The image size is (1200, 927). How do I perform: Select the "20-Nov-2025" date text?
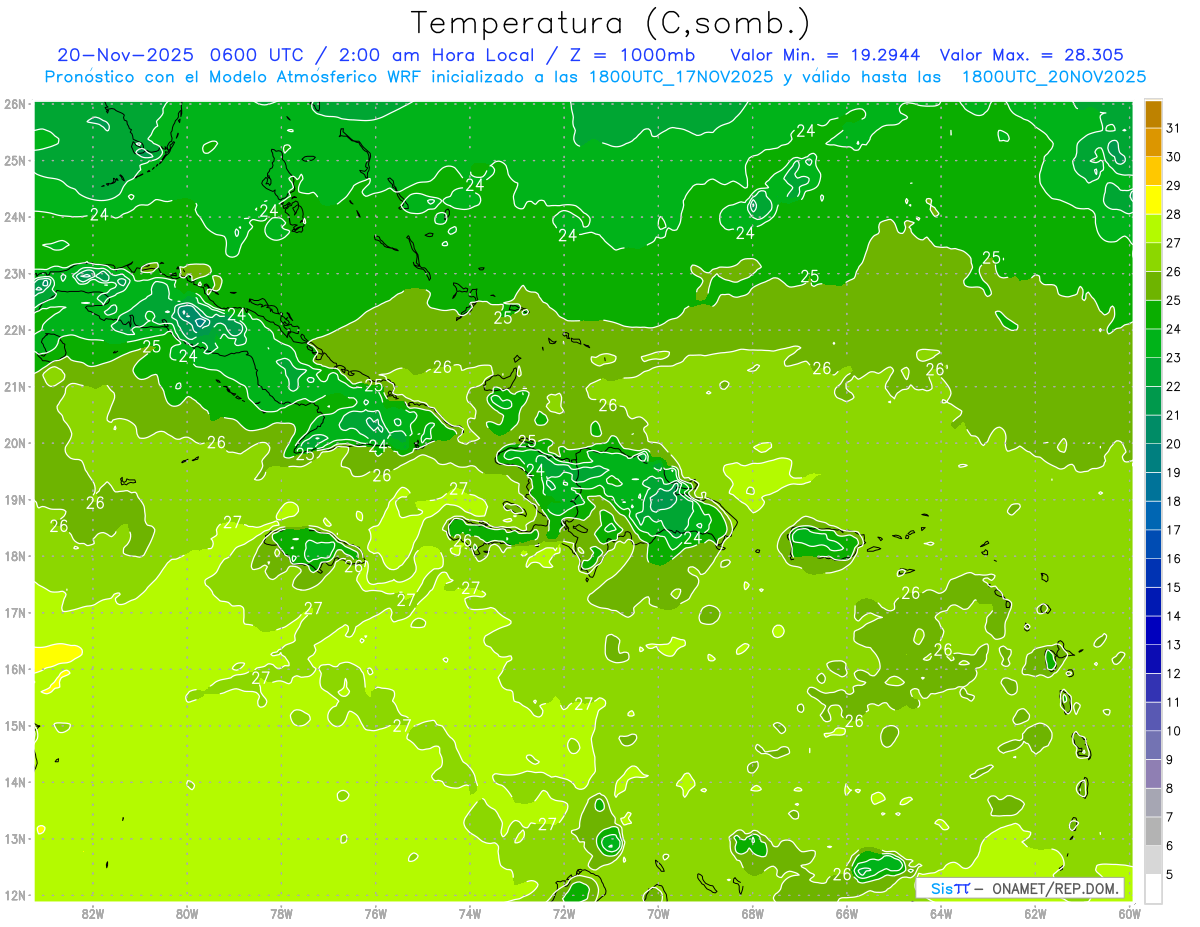(x=125, y=55)
